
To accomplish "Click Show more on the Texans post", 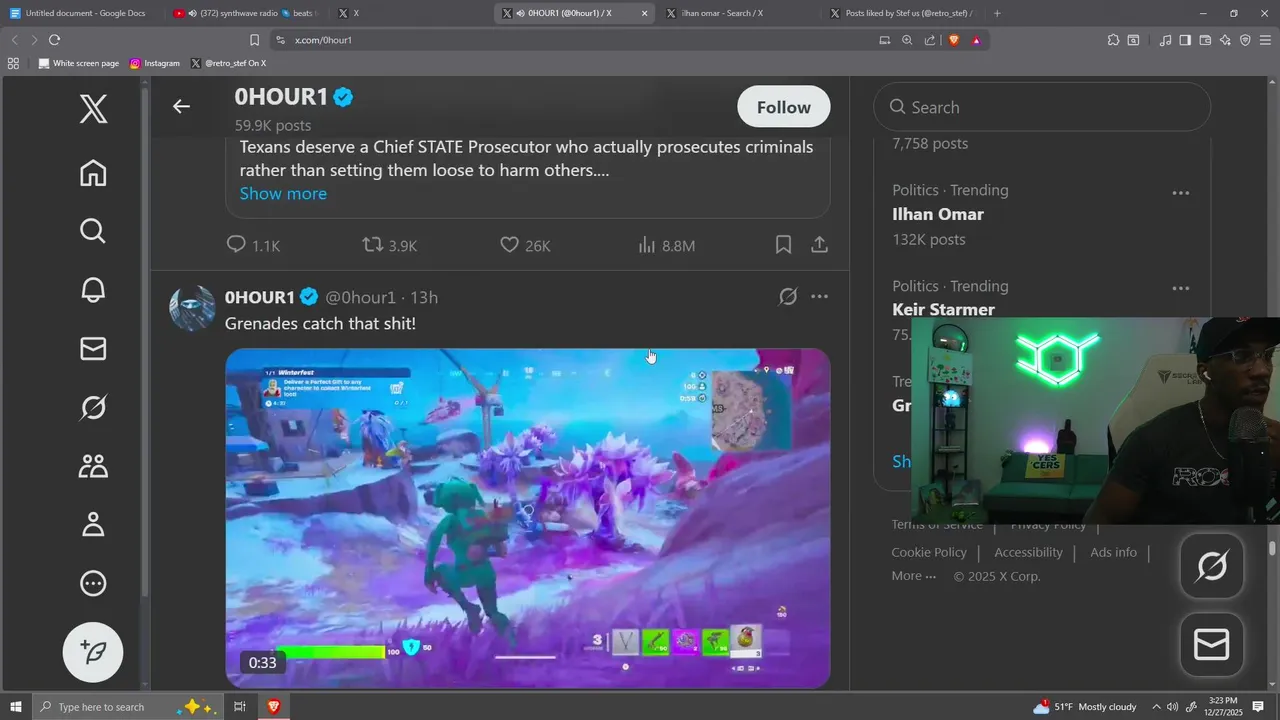I will [x=283, y=193].
